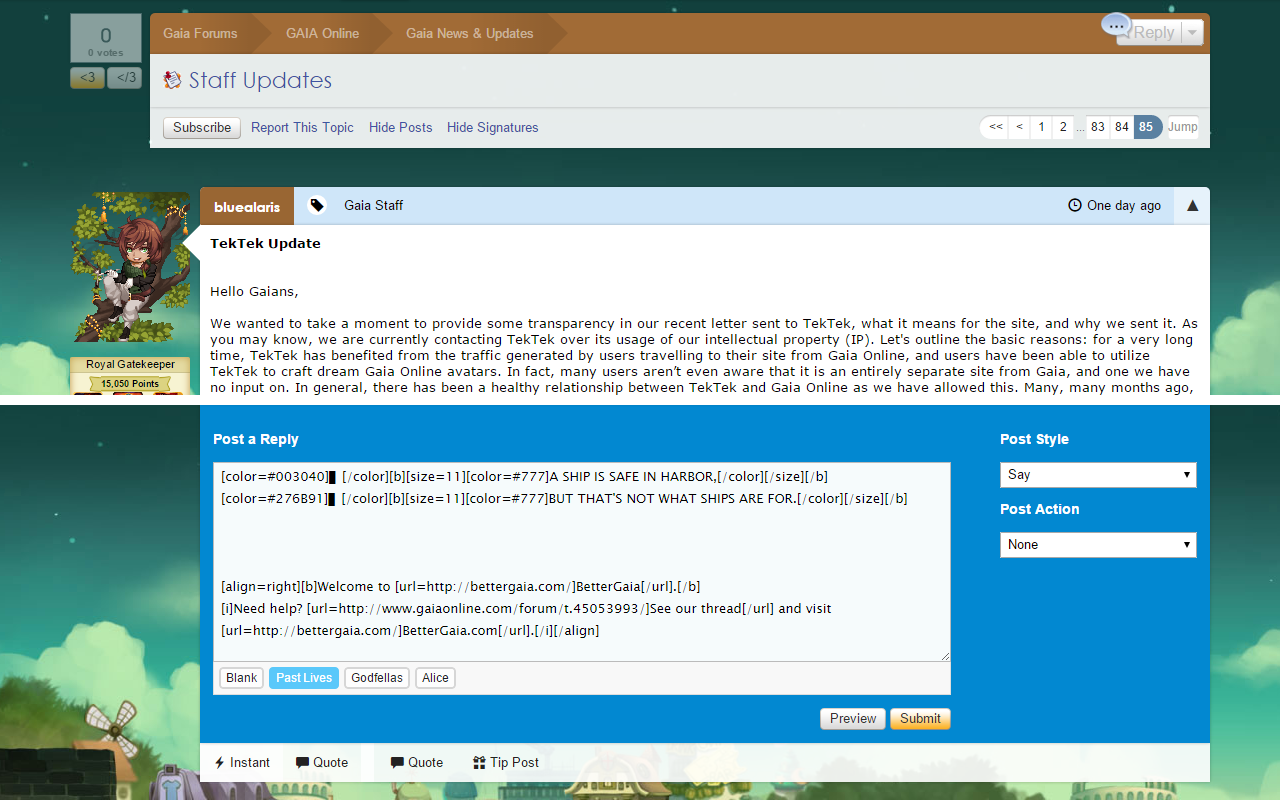Go to the GAIA Online breadcrumb
This screenshot has height=800, width=1280.
322,33
